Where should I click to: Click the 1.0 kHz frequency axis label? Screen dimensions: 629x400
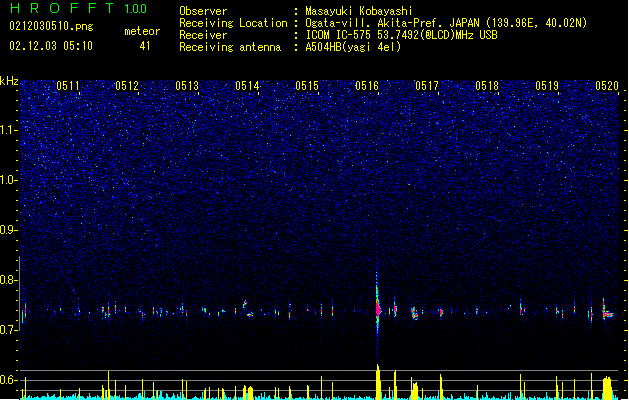(9, 180)
